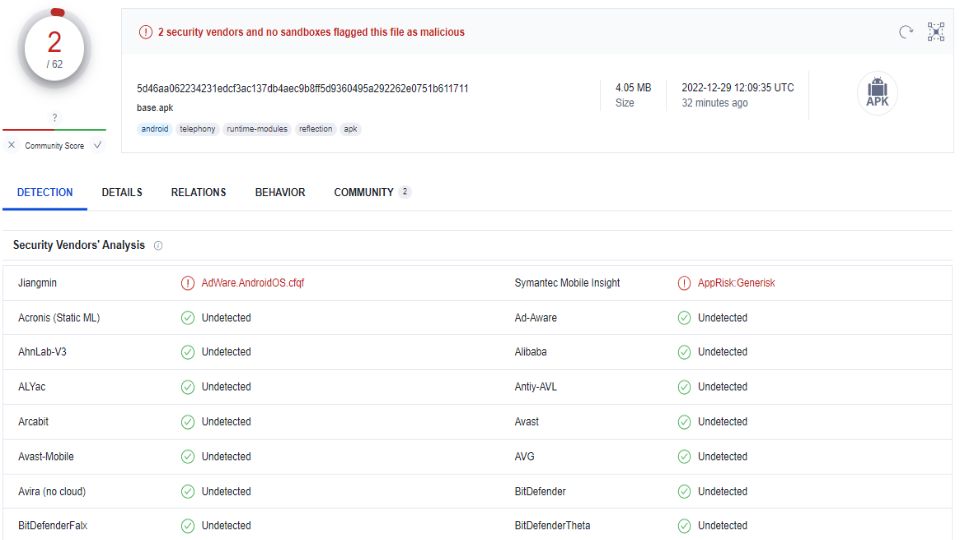960x540 pixels.
Task: Click the APK file type icon
Action: click(877, 94)
